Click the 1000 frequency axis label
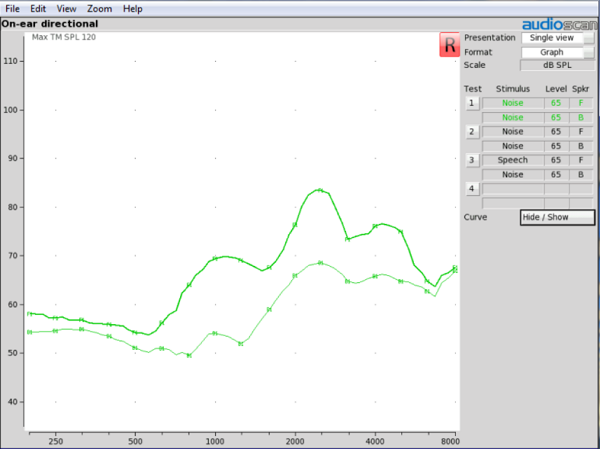Viewport: 600px width, 449px height. click(215, 441)
